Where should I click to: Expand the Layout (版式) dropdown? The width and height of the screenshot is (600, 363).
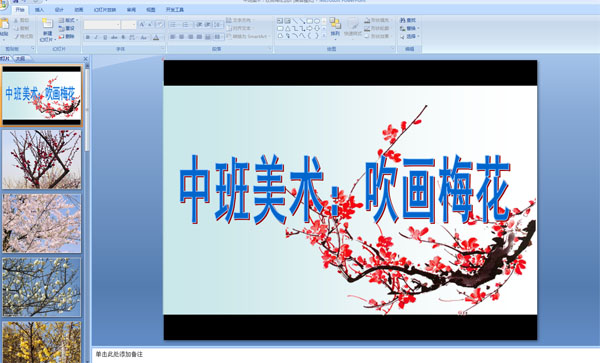[68, 20]
